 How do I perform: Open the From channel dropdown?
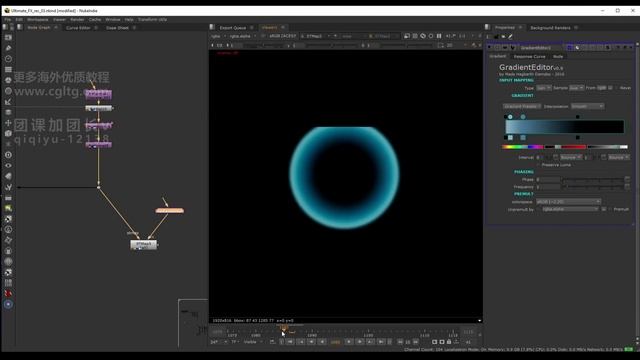point(602,88)
